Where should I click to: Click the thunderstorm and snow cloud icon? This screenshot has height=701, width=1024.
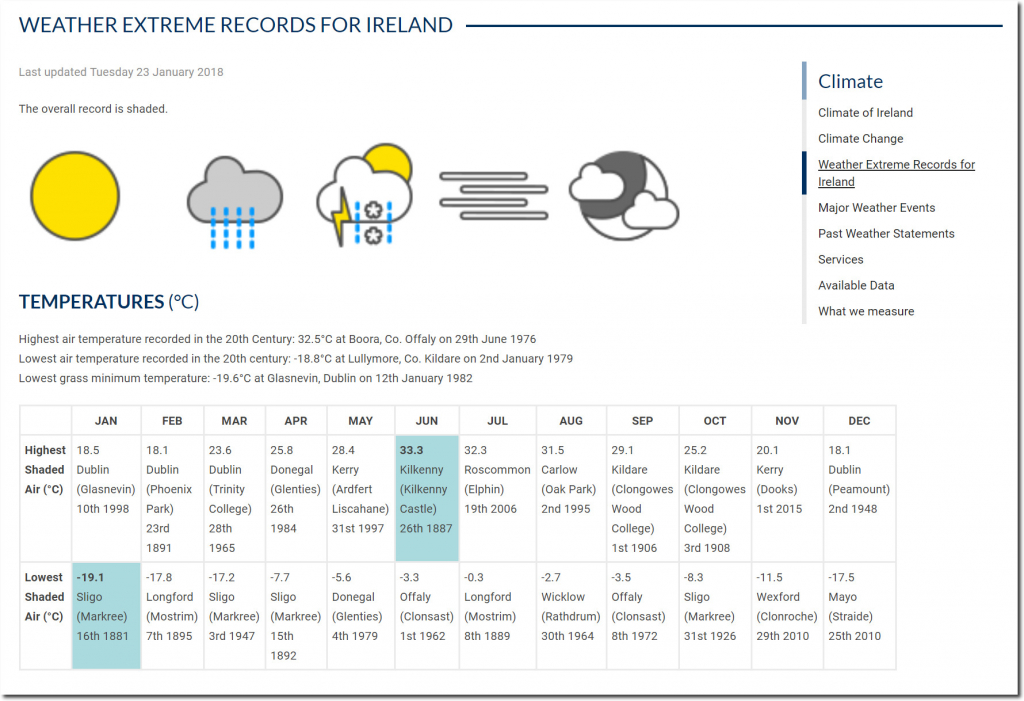click(364, 194)
